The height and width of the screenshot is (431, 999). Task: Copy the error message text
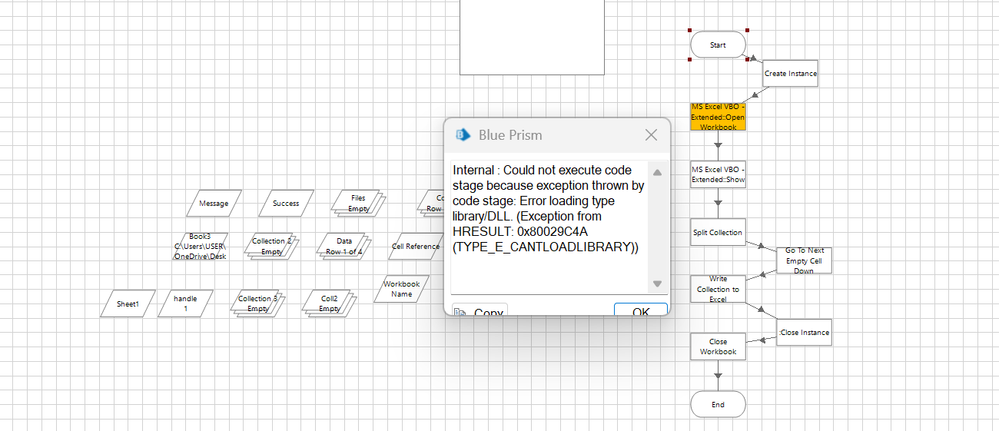click(480, 309)
